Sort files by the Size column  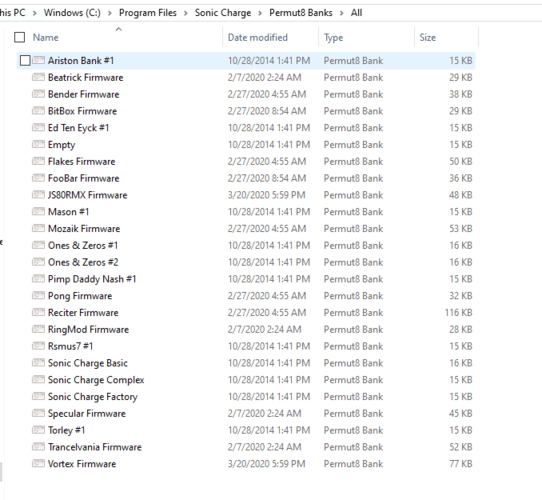coord(428,37)
